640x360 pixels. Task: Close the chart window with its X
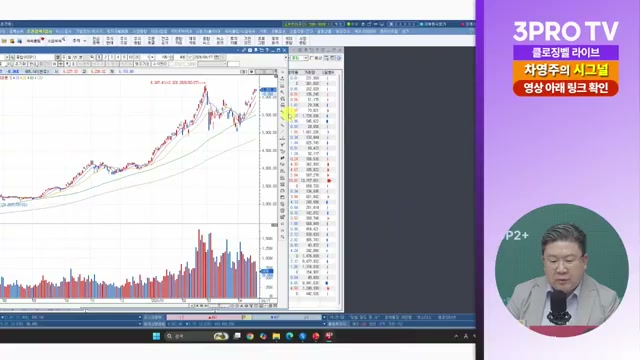pos(284,50)
